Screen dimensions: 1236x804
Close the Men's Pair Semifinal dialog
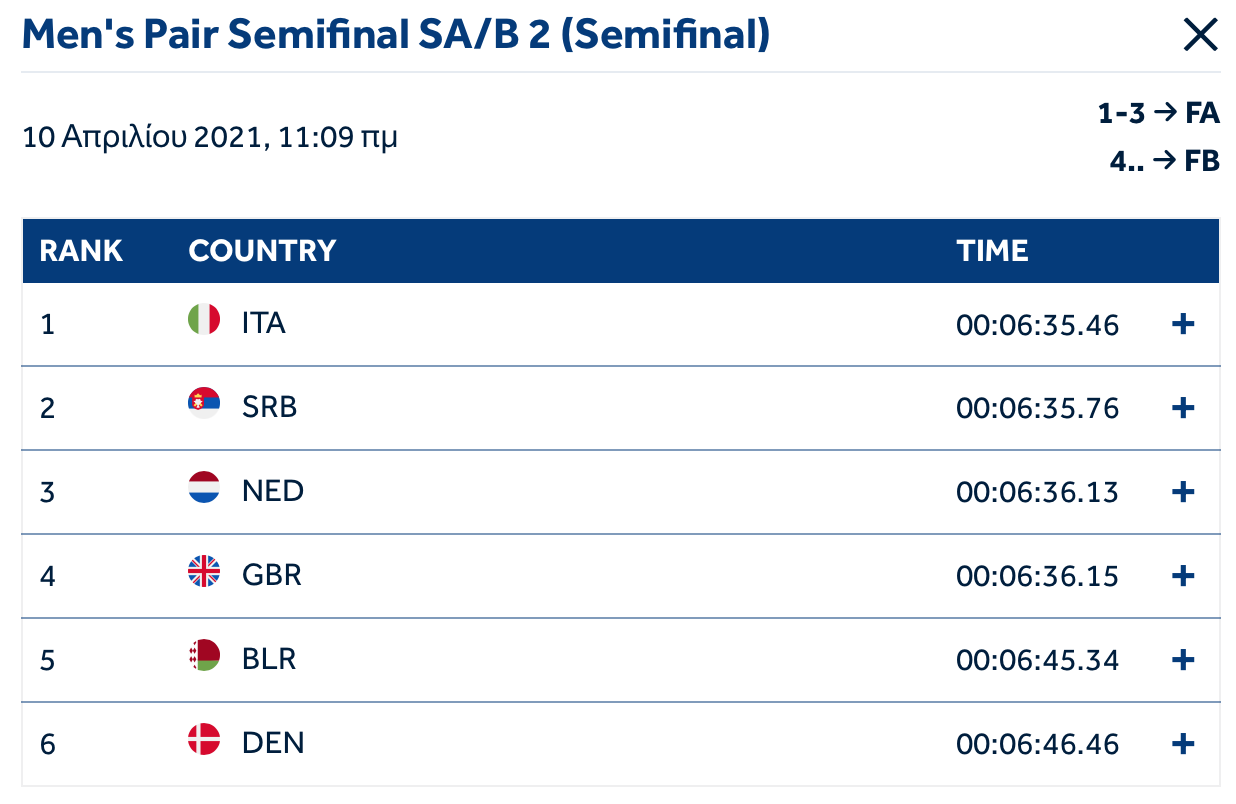point(1200,36)
